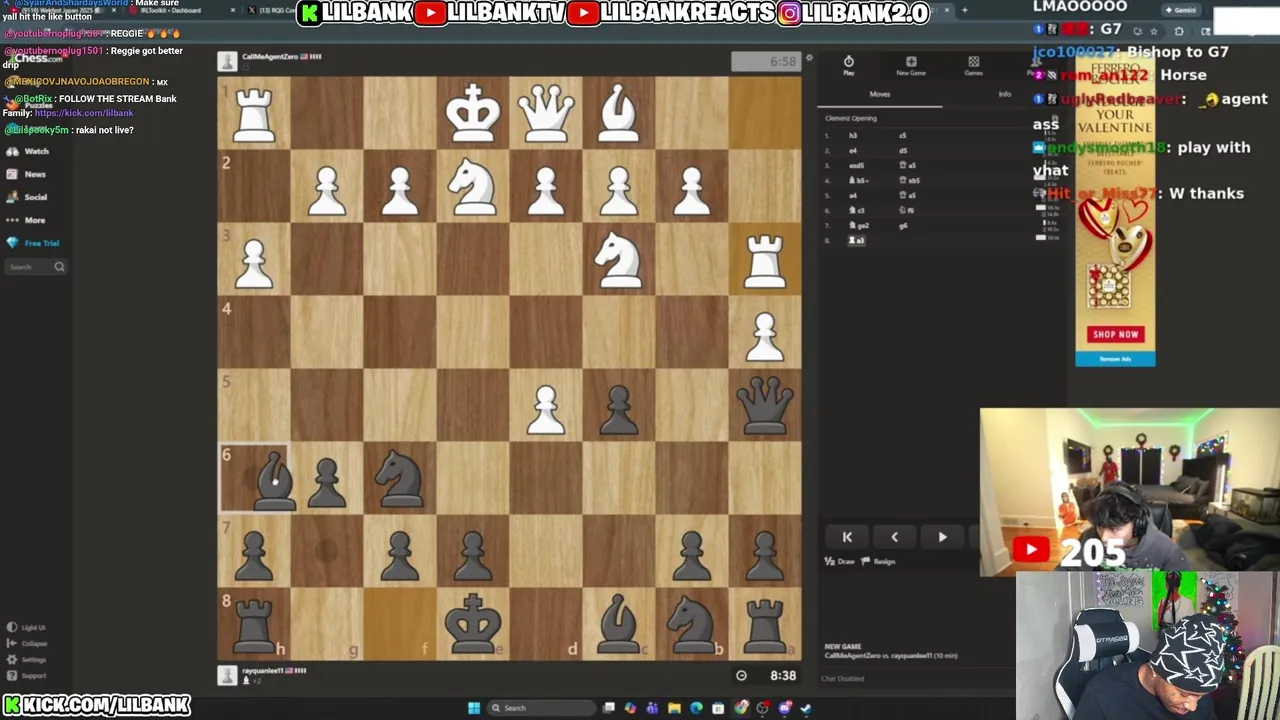Expand the More menu in the sidebar

[x=27, y=220]
